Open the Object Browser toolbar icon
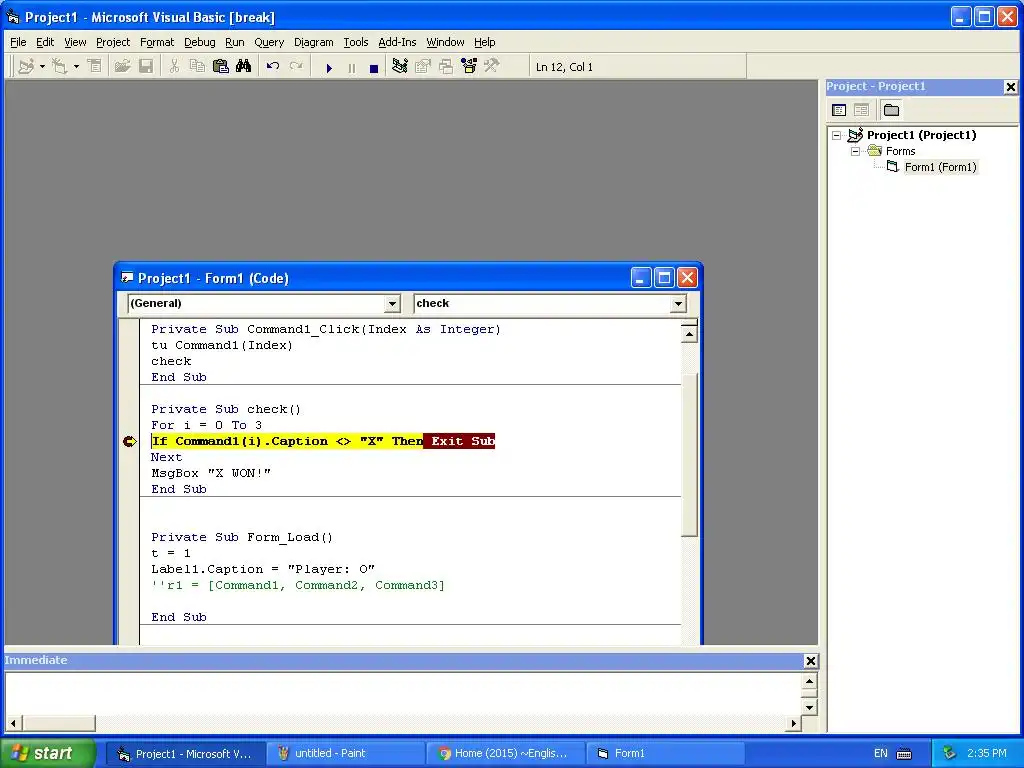Screen dimensions: 1024x768 [469, 67]
